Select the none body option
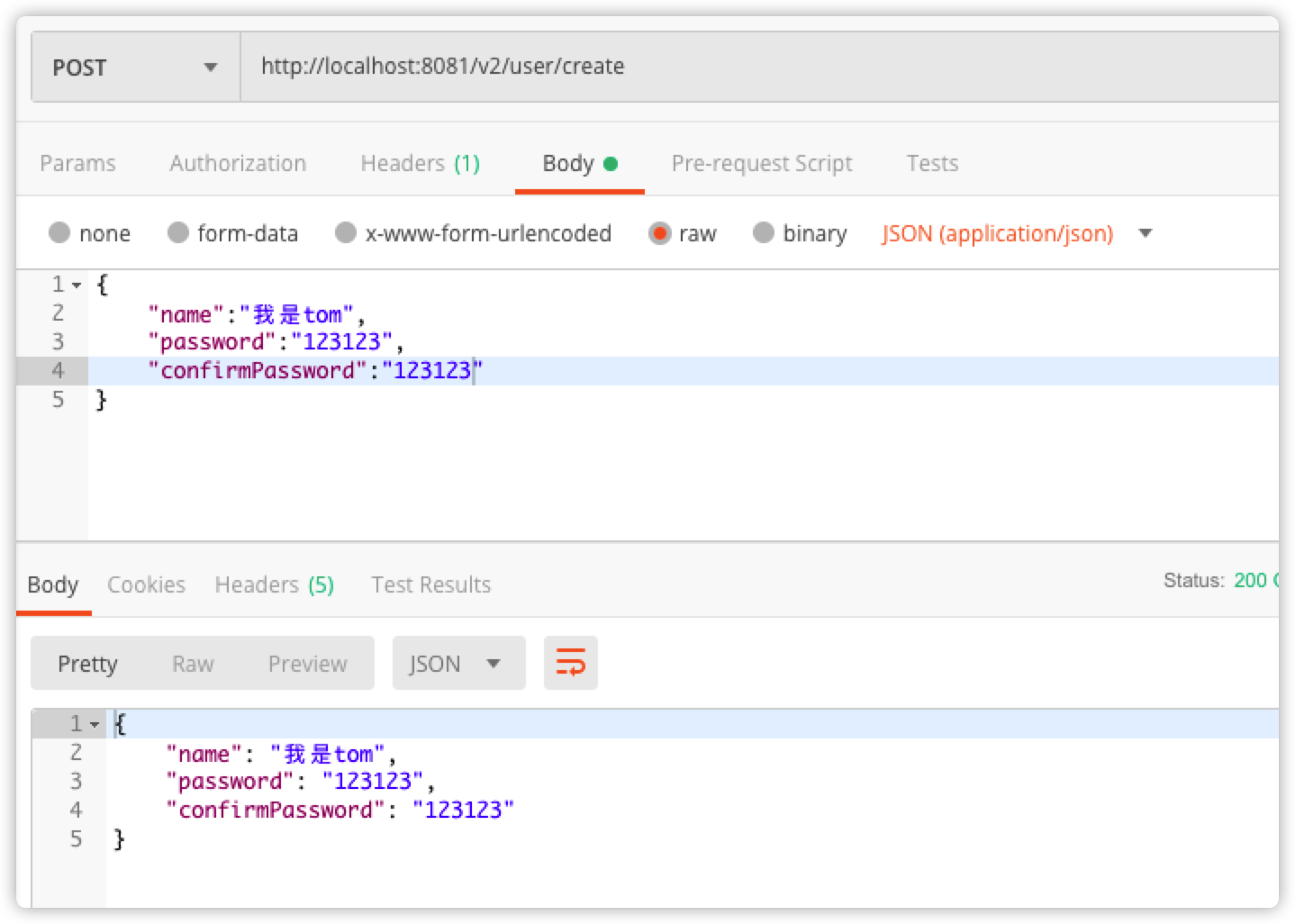This screenshot has height=924, width=1295. (x=89, y=233)
